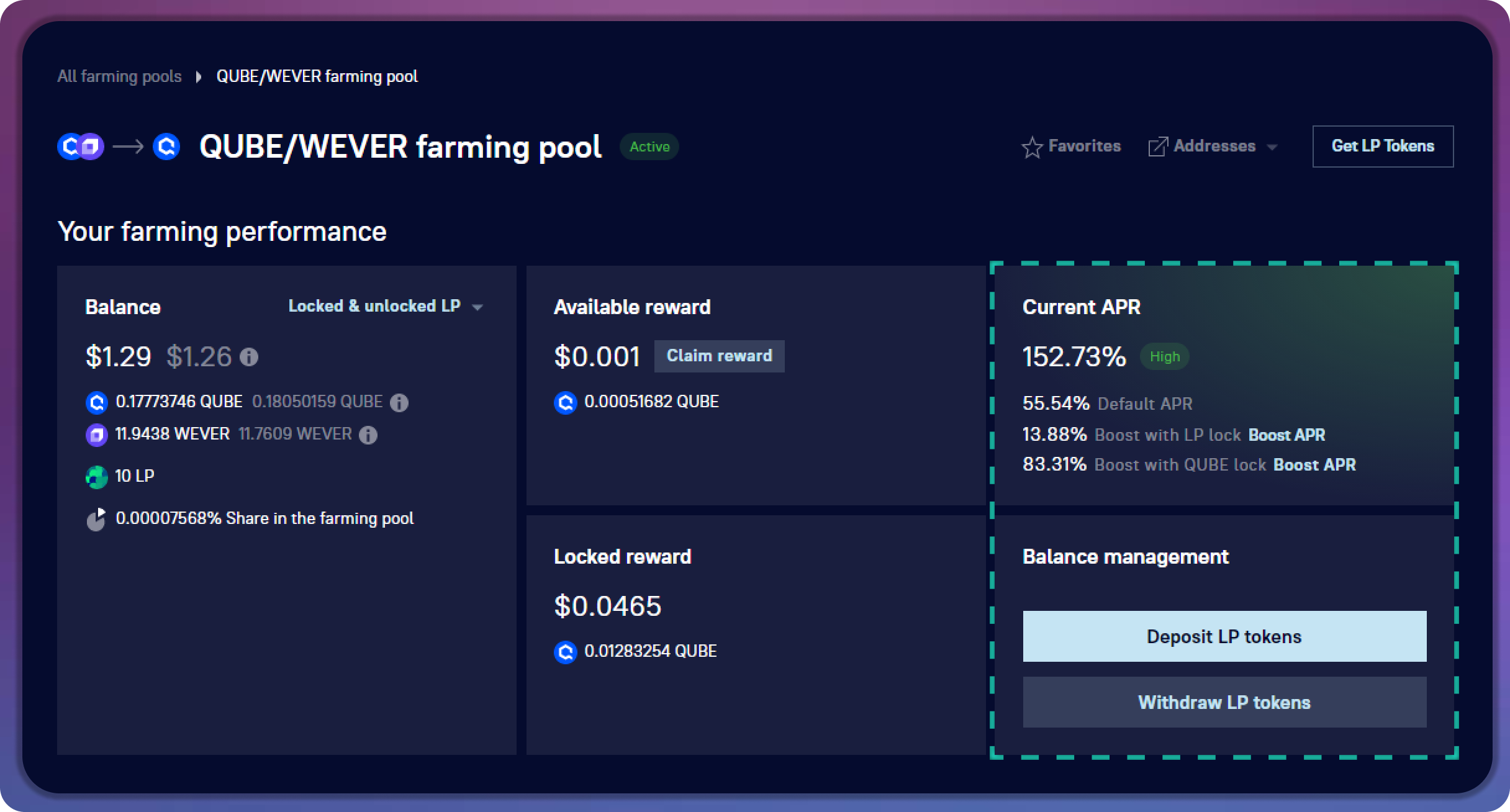1510x812 pixels.
Task: Click the QUBE reward token icon in page header
Action: pos(166,147)
